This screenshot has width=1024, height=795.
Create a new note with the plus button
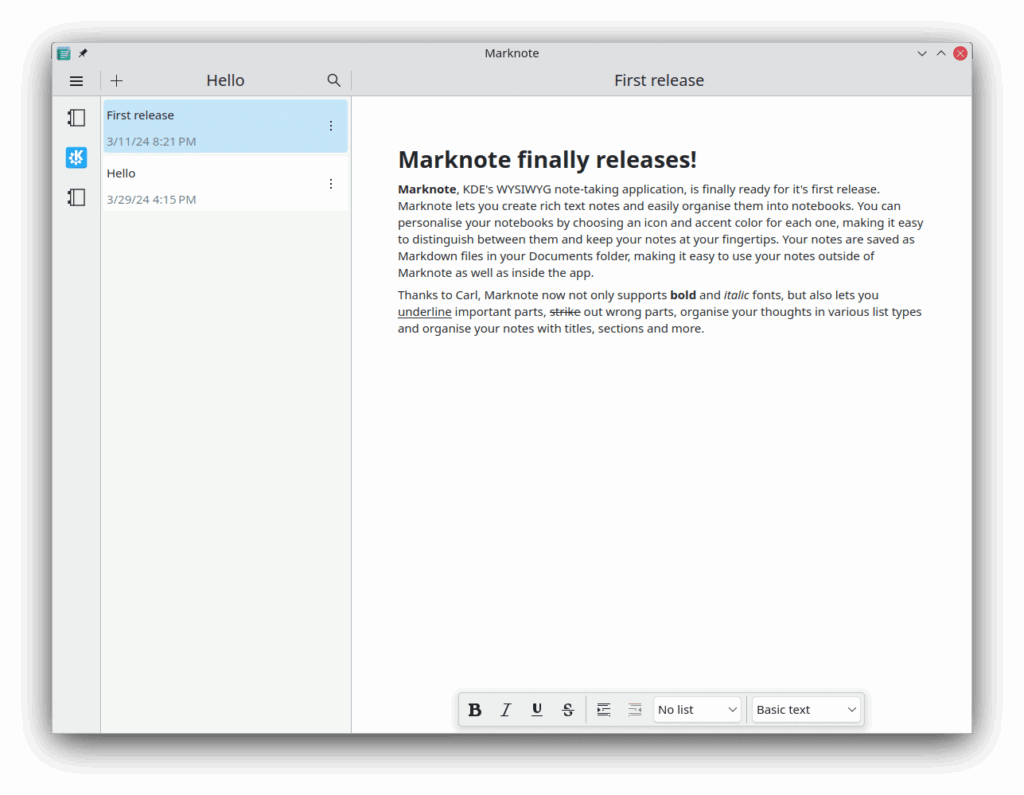point(116,80)
